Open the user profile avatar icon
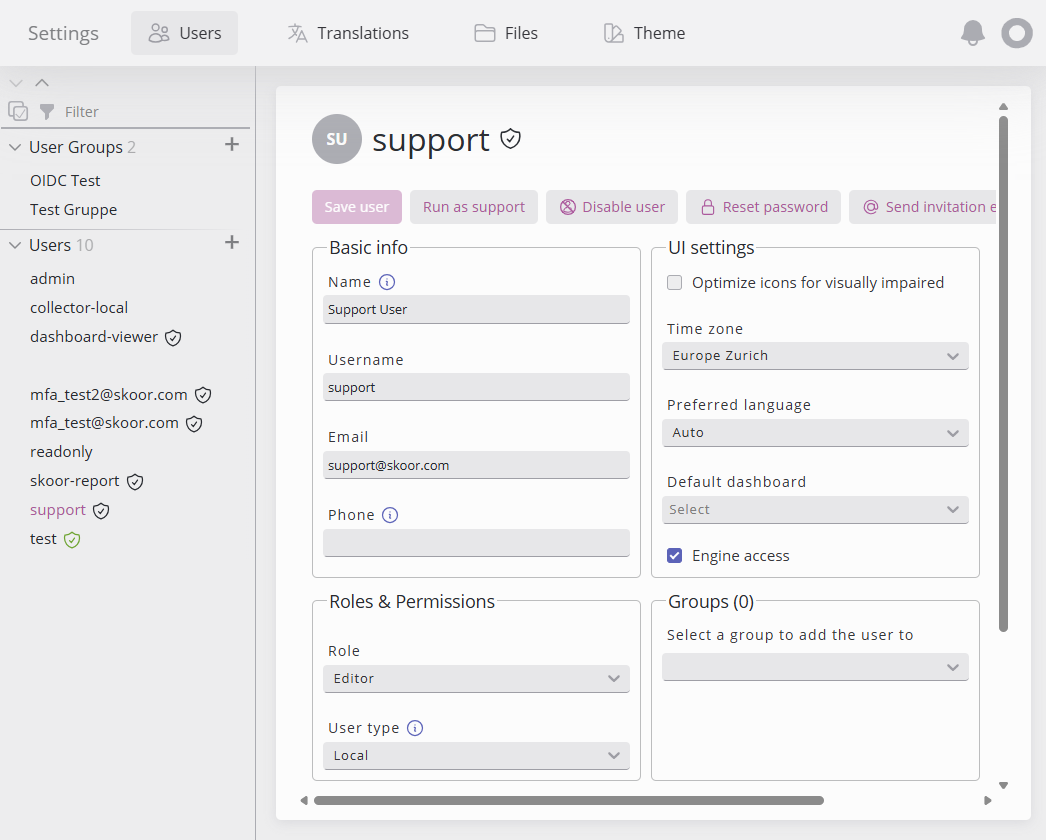Viewport: 1046px width, 840px height. [x=1016, y=33]
